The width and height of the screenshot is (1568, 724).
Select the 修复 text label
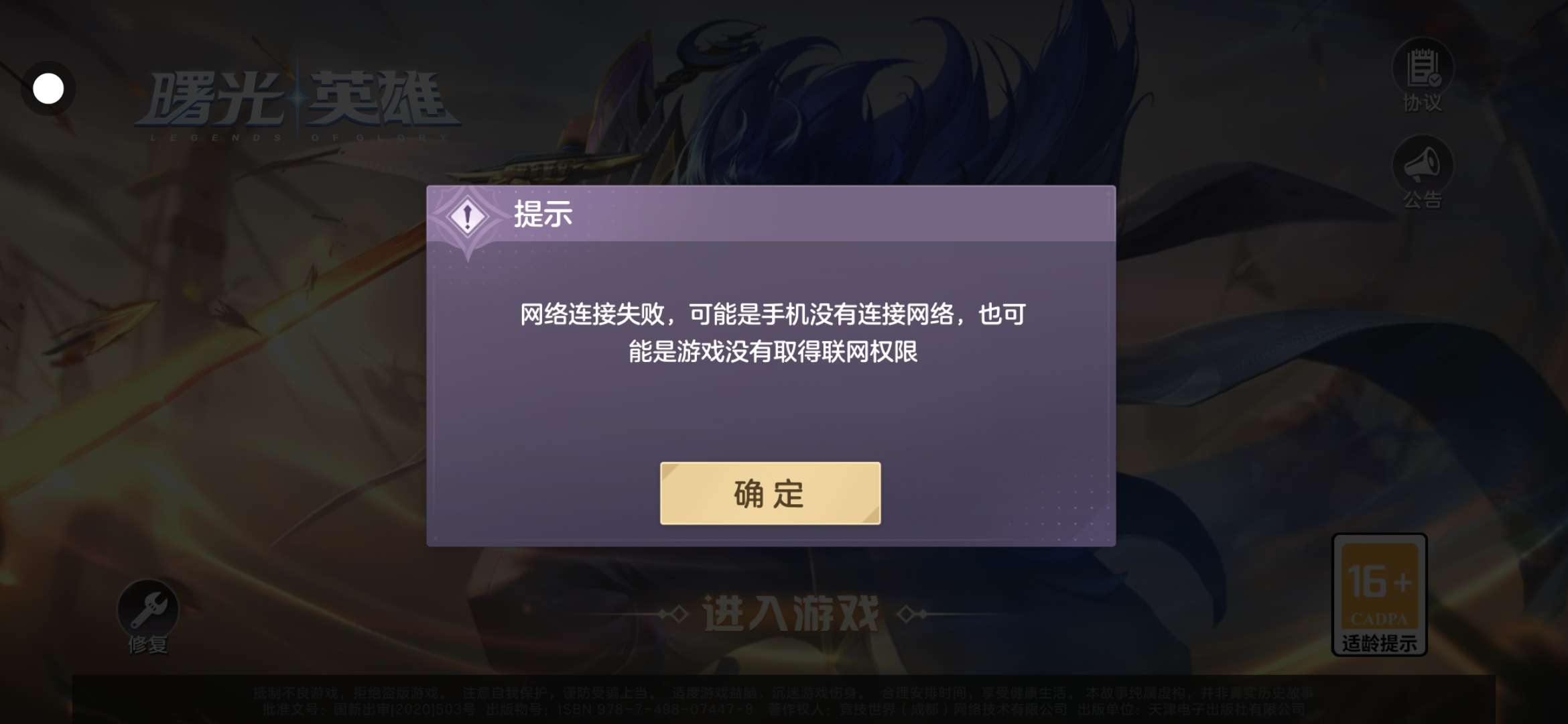pyautogui.click(x=148, y=645)
